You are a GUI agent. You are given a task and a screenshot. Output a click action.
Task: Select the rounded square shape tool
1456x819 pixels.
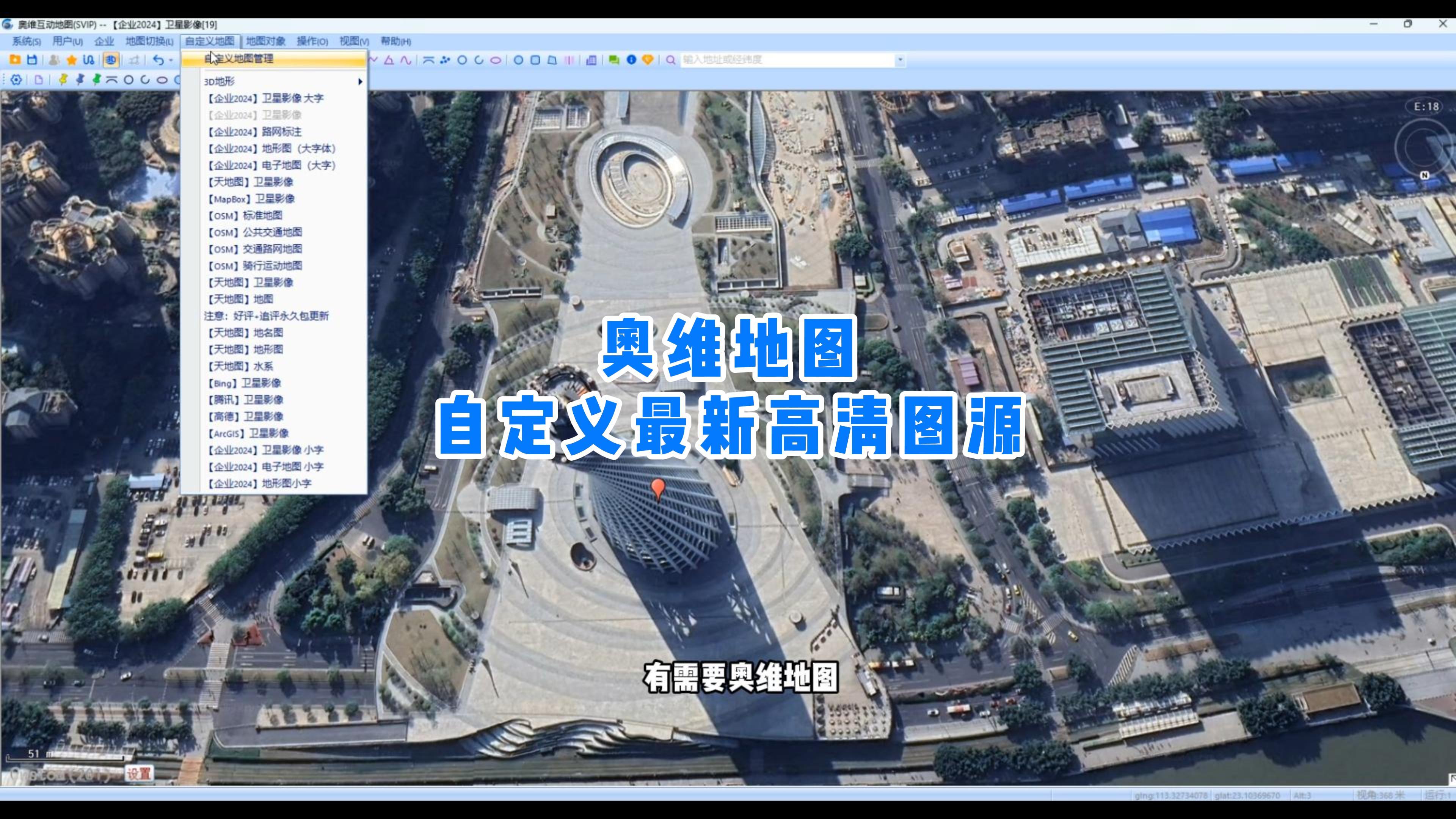click(x=535, y=60)
